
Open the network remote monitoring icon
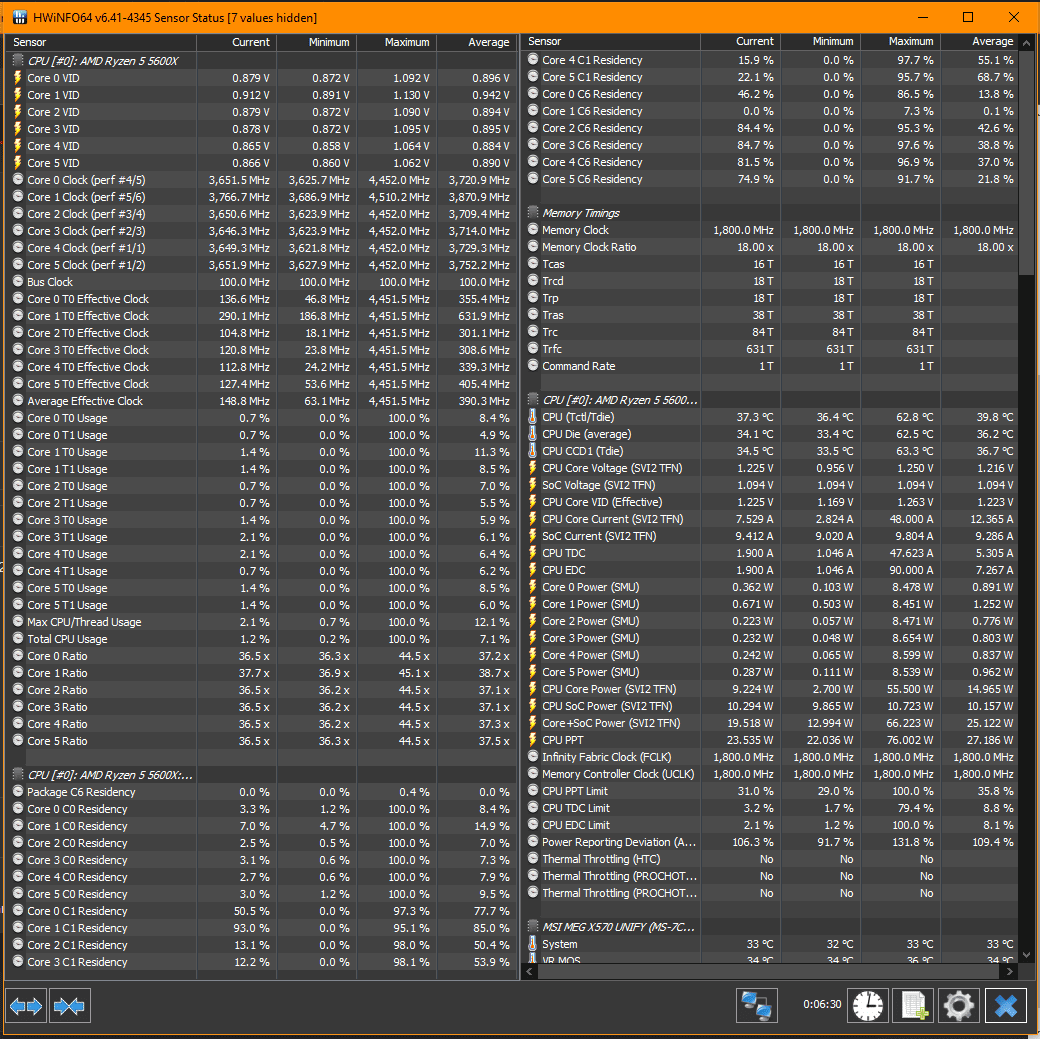click(757, 1006)
